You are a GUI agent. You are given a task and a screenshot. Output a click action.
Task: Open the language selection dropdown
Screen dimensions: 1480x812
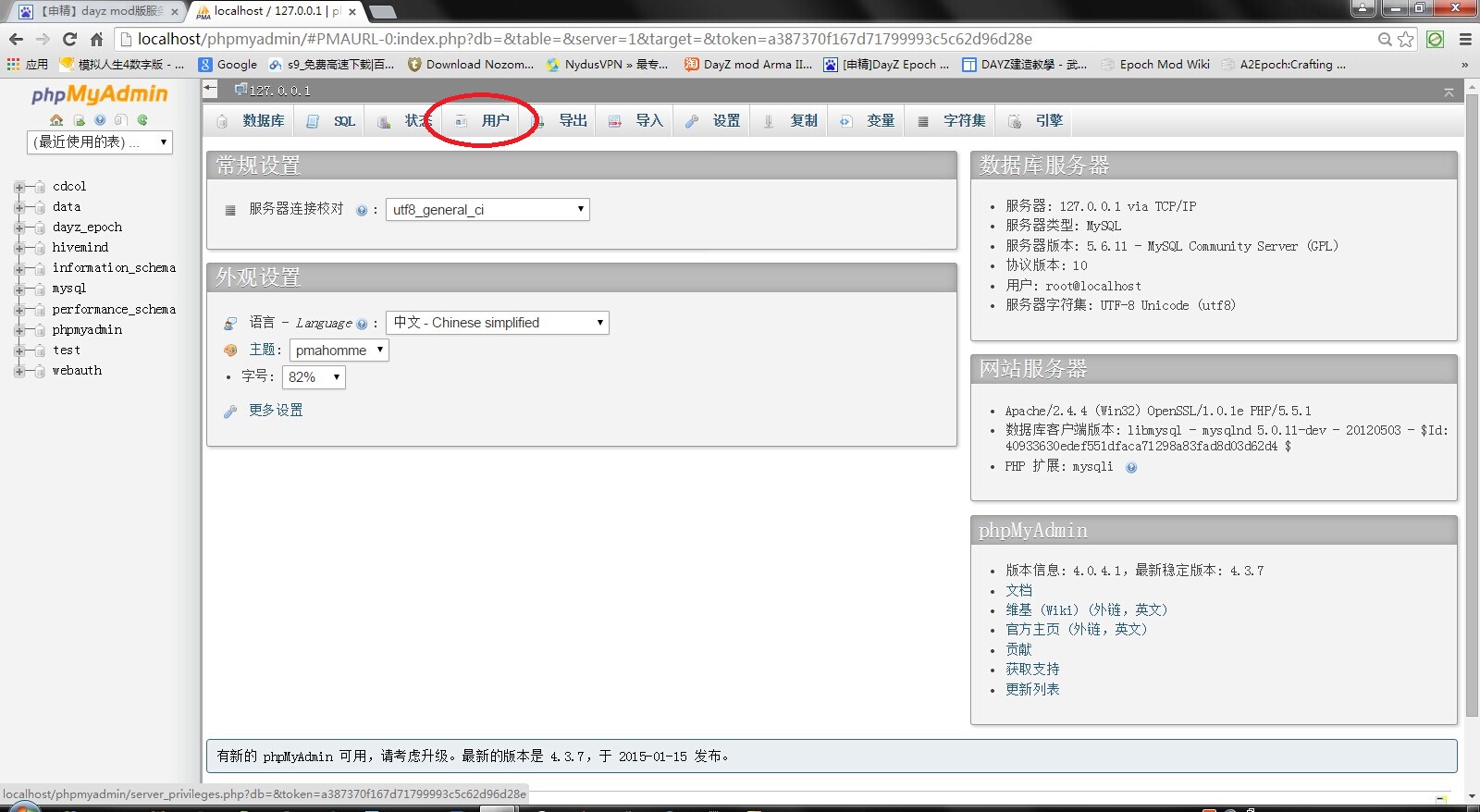(498, 323)
